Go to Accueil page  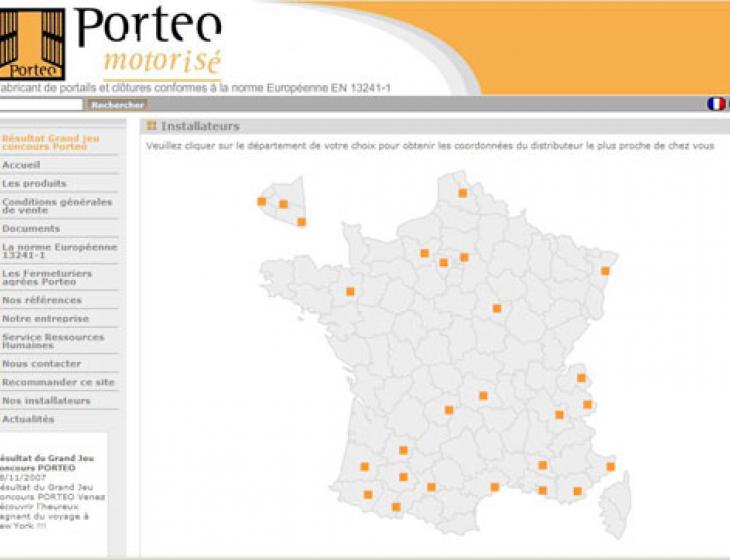(x=21, y=165)
